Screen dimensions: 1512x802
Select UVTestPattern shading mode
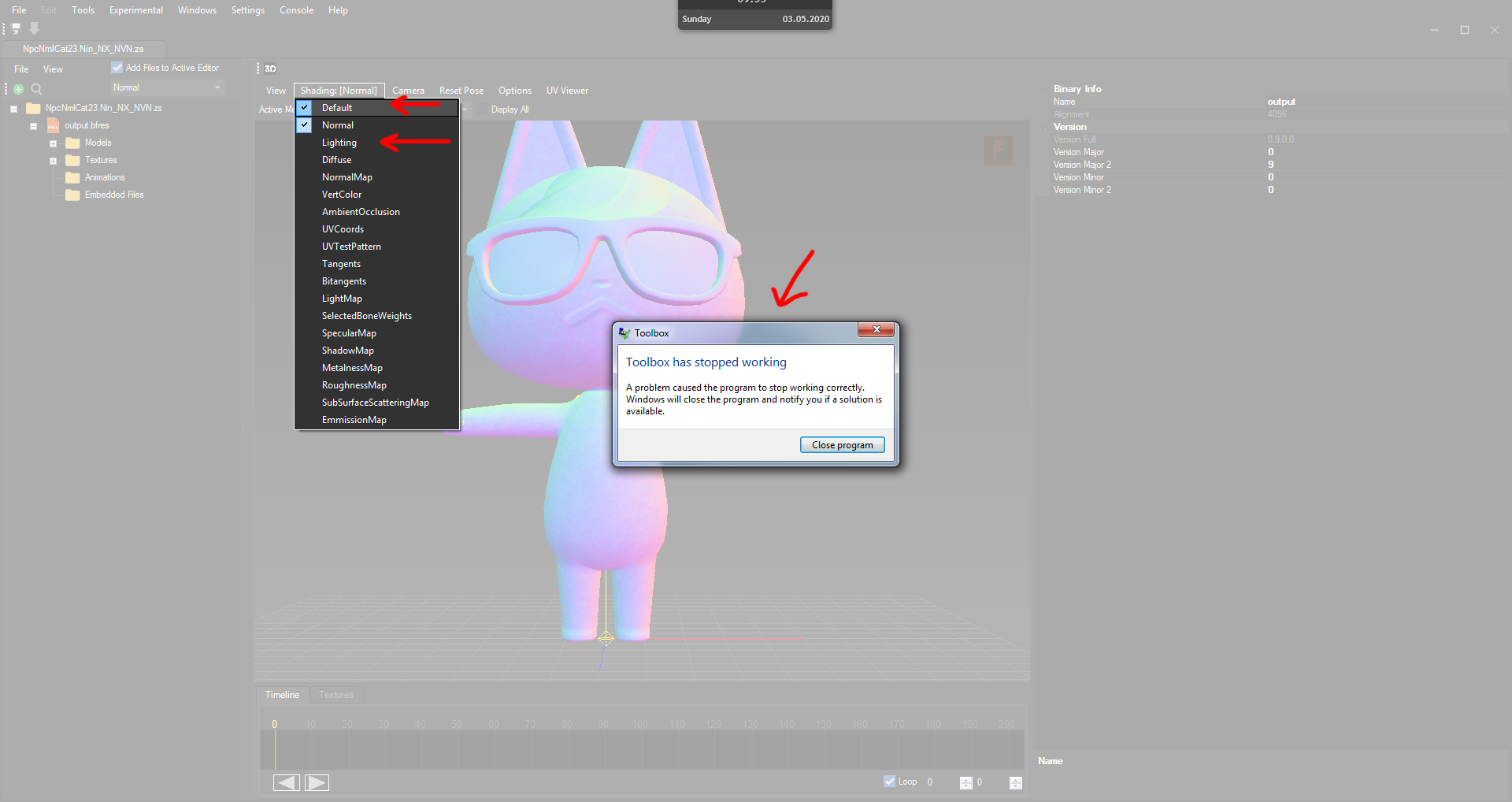[x=376, y=247]
